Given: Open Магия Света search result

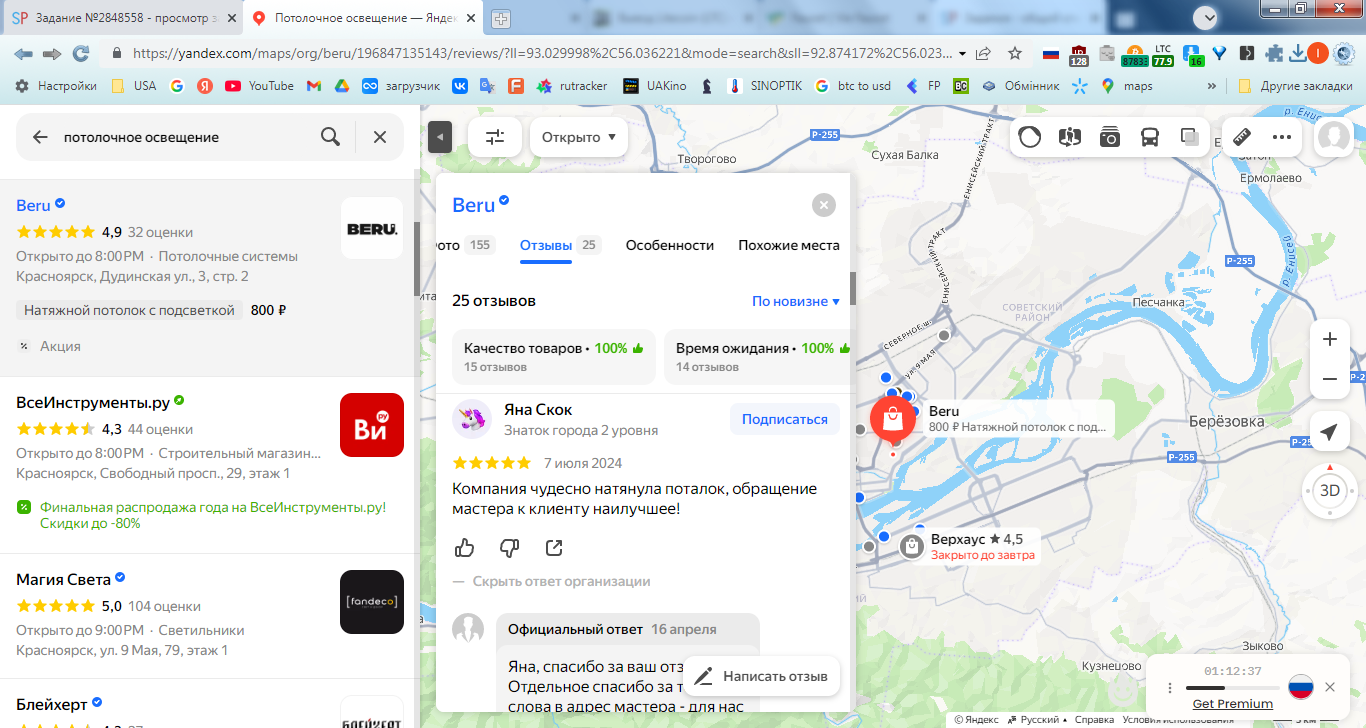Looking at the screenshot, I should 62,579.
